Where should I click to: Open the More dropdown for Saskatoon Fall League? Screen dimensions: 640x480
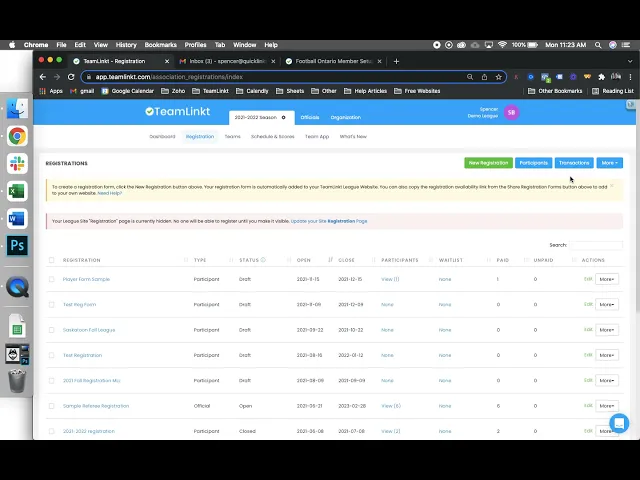(x=607, y=330)
